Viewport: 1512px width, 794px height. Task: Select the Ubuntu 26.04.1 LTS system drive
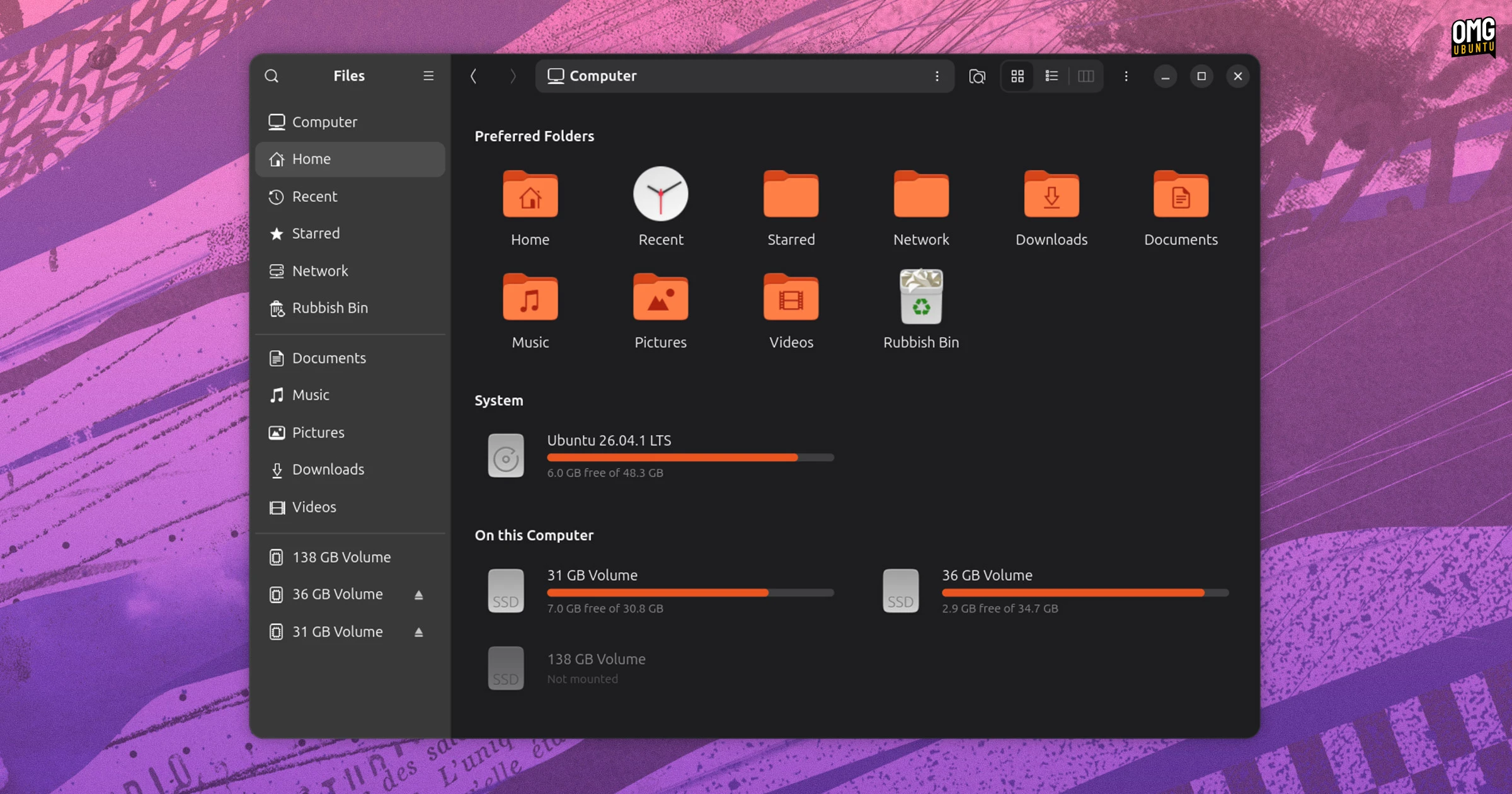click(x=661, y=456)
